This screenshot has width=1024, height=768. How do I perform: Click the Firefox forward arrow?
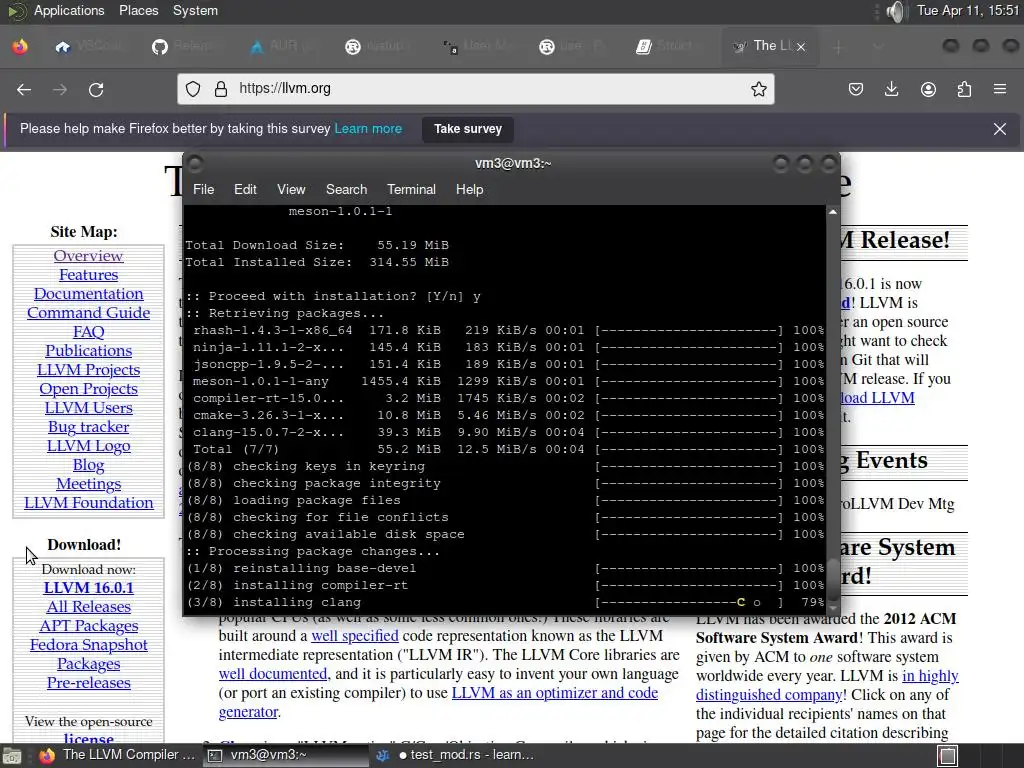click(x=59, y=89)
